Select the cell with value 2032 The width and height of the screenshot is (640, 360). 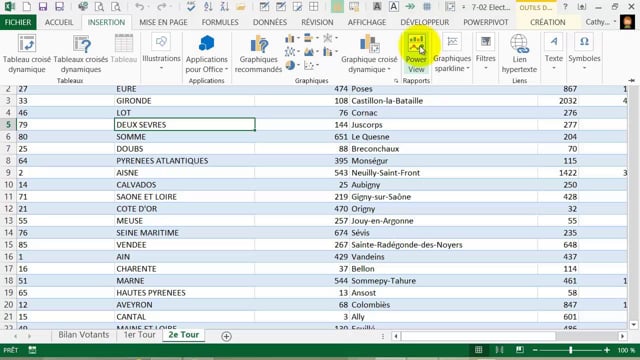click(x=558, y=101)
